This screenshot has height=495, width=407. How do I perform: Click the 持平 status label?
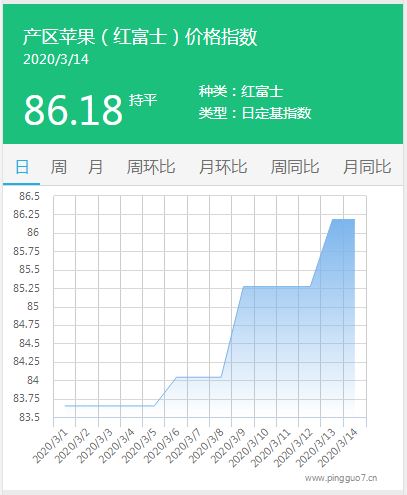pyautogui.click(x=143, y=100)
